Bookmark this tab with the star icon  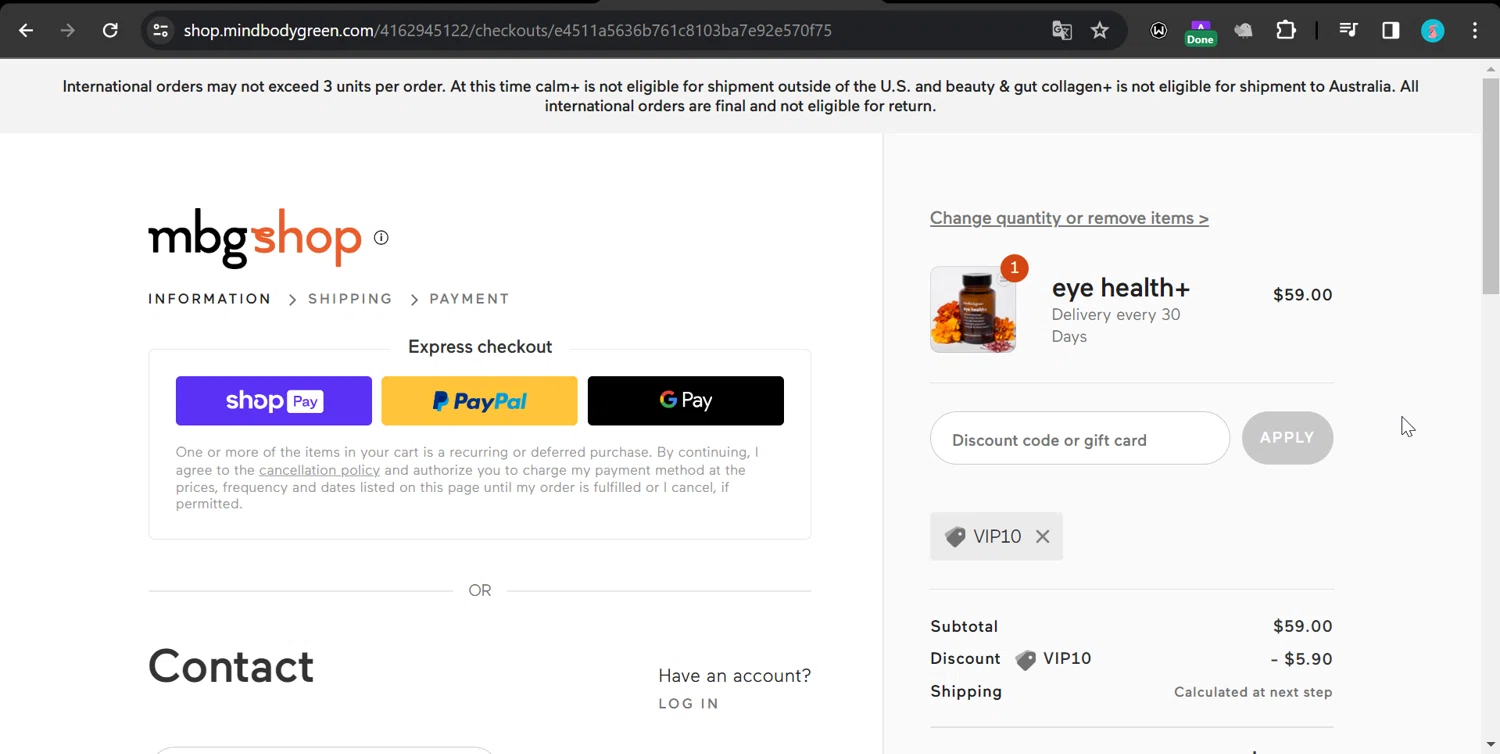pos(1100,30)
